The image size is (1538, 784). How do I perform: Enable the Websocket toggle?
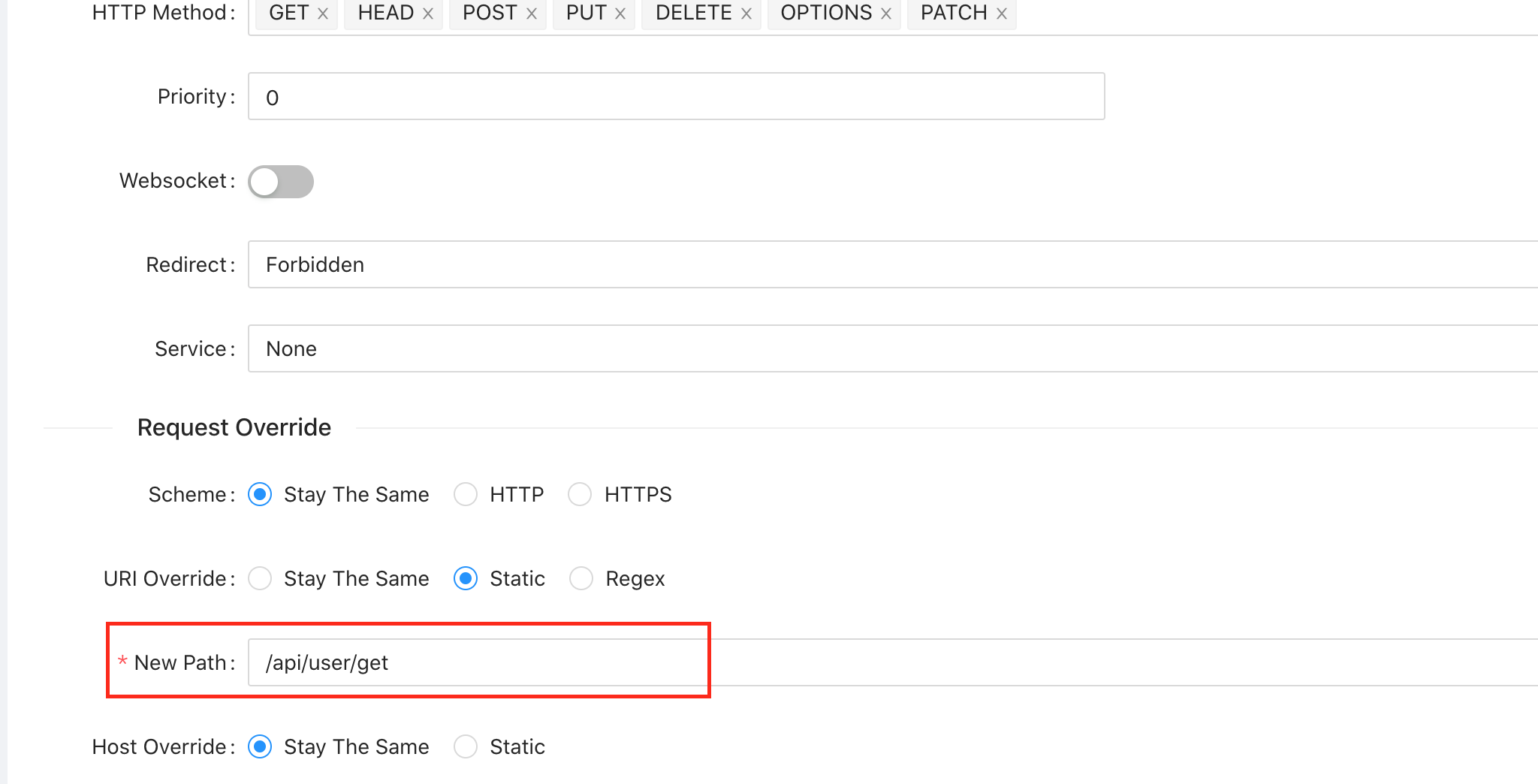click(x=280, y=181)
